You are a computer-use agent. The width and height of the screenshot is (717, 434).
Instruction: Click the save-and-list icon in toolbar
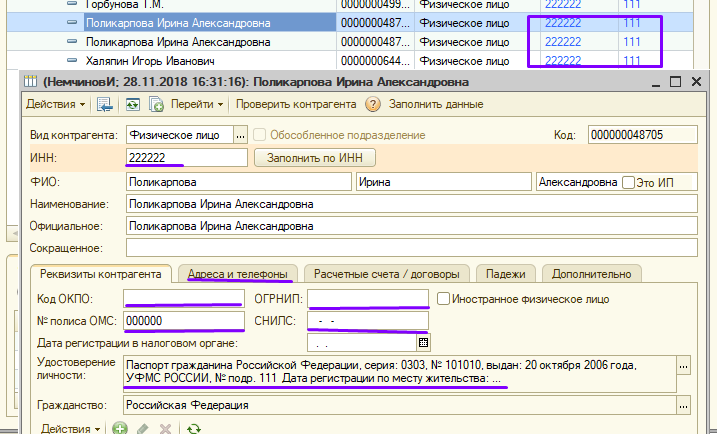[x=104, y=104]
